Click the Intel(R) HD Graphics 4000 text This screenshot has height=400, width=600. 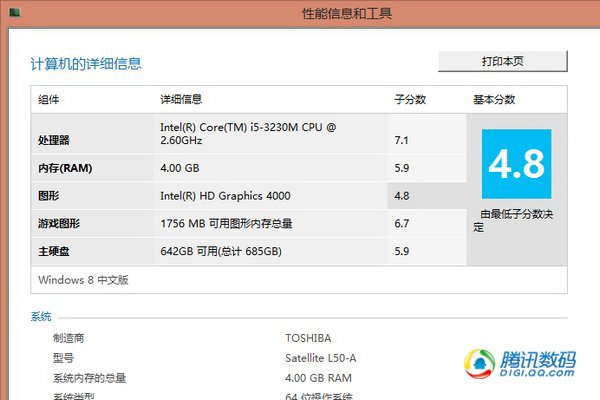point(225,196)
